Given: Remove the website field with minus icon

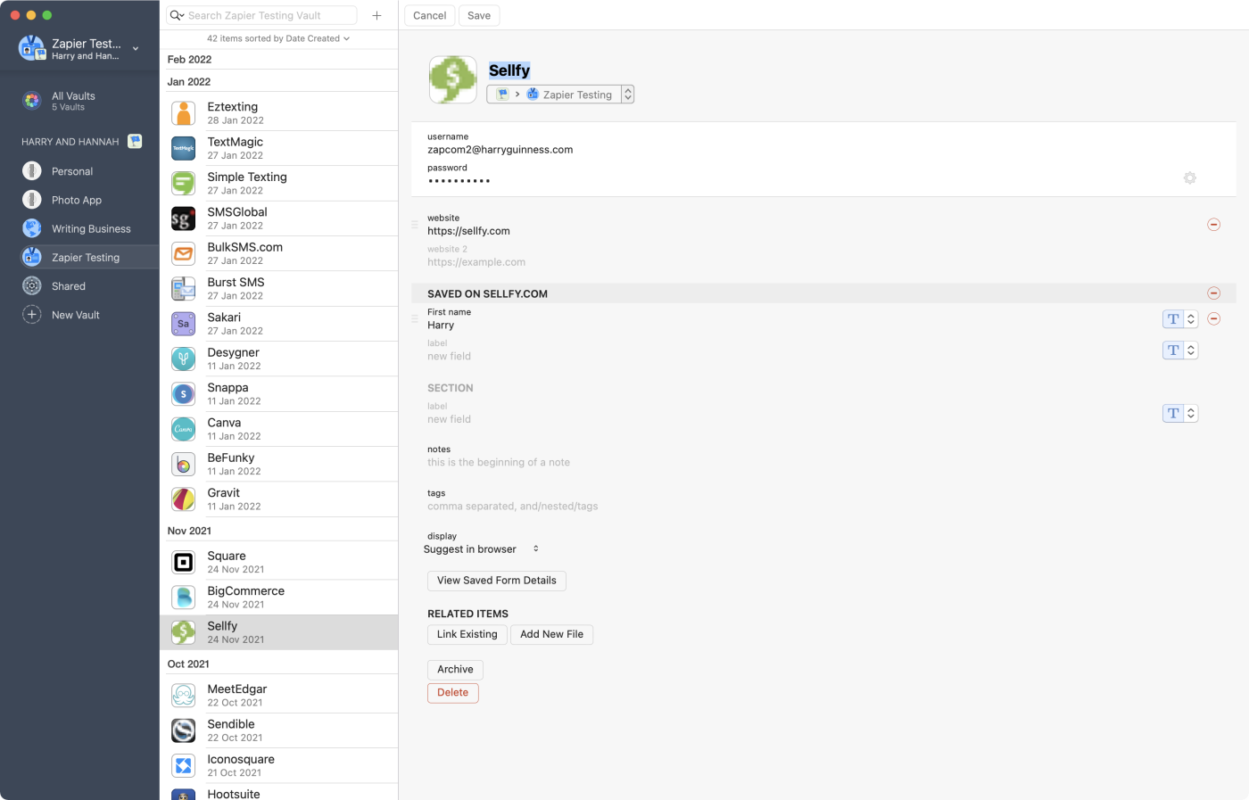Looking at the screenshot, I should tap(1214, 224).
